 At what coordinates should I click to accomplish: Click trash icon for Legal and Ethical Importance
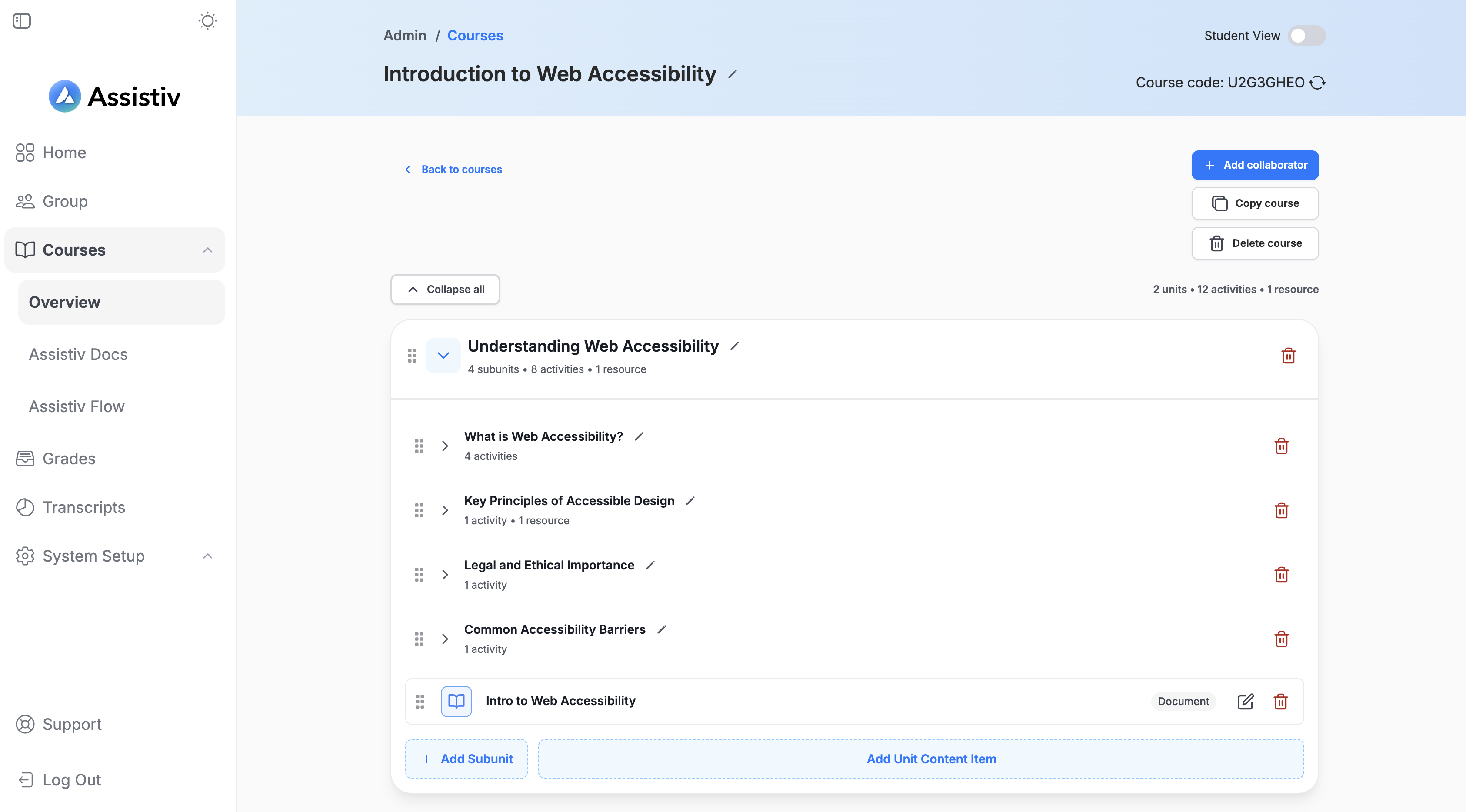tap(1281, 575)
